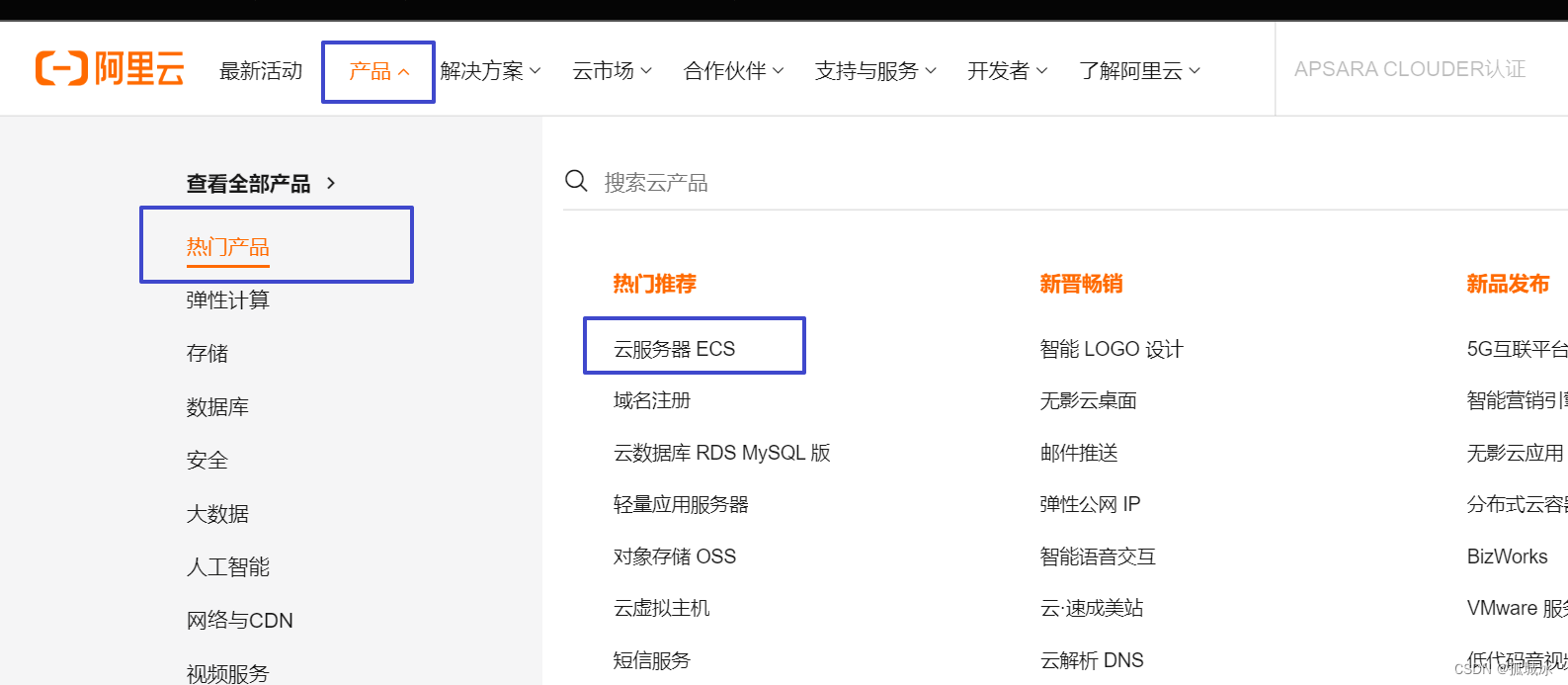The width and height of the screenshot is (1568, 685).
Task: Select the 人工智能 category
Action: pos(228,566)
